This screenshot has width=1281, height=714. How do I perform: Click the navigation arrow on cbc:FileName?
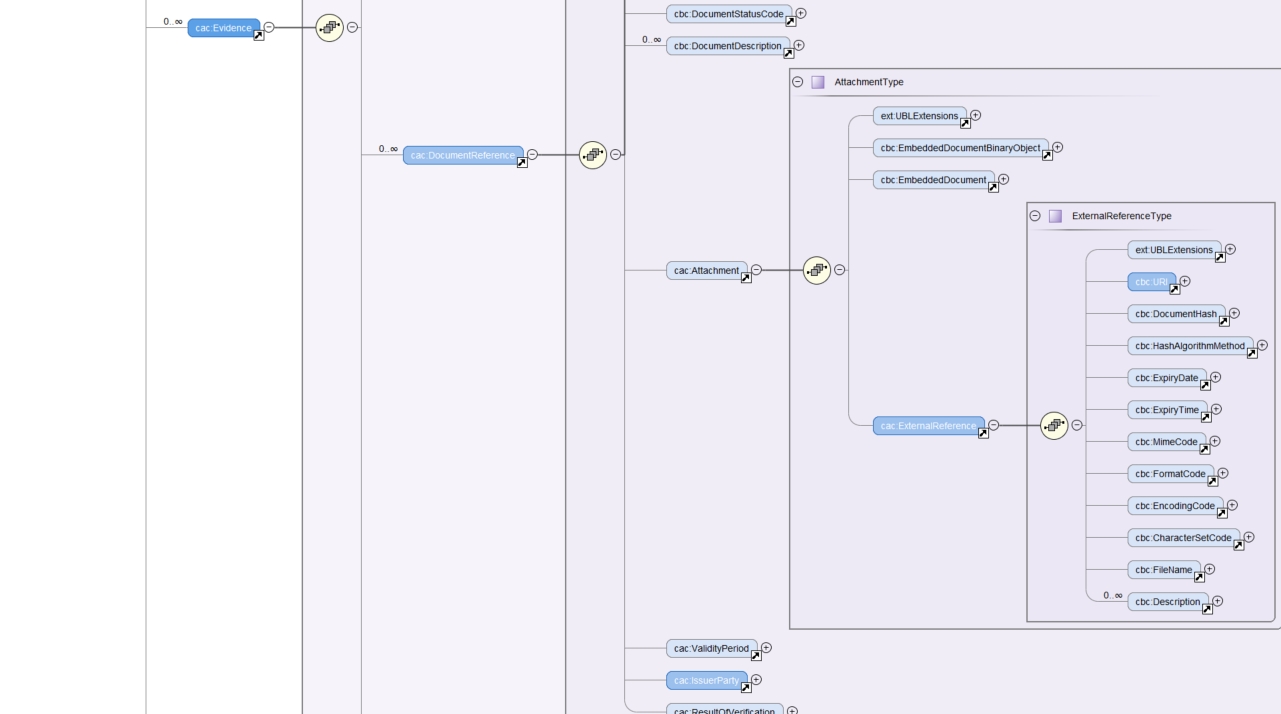(x=1197, y=576)
